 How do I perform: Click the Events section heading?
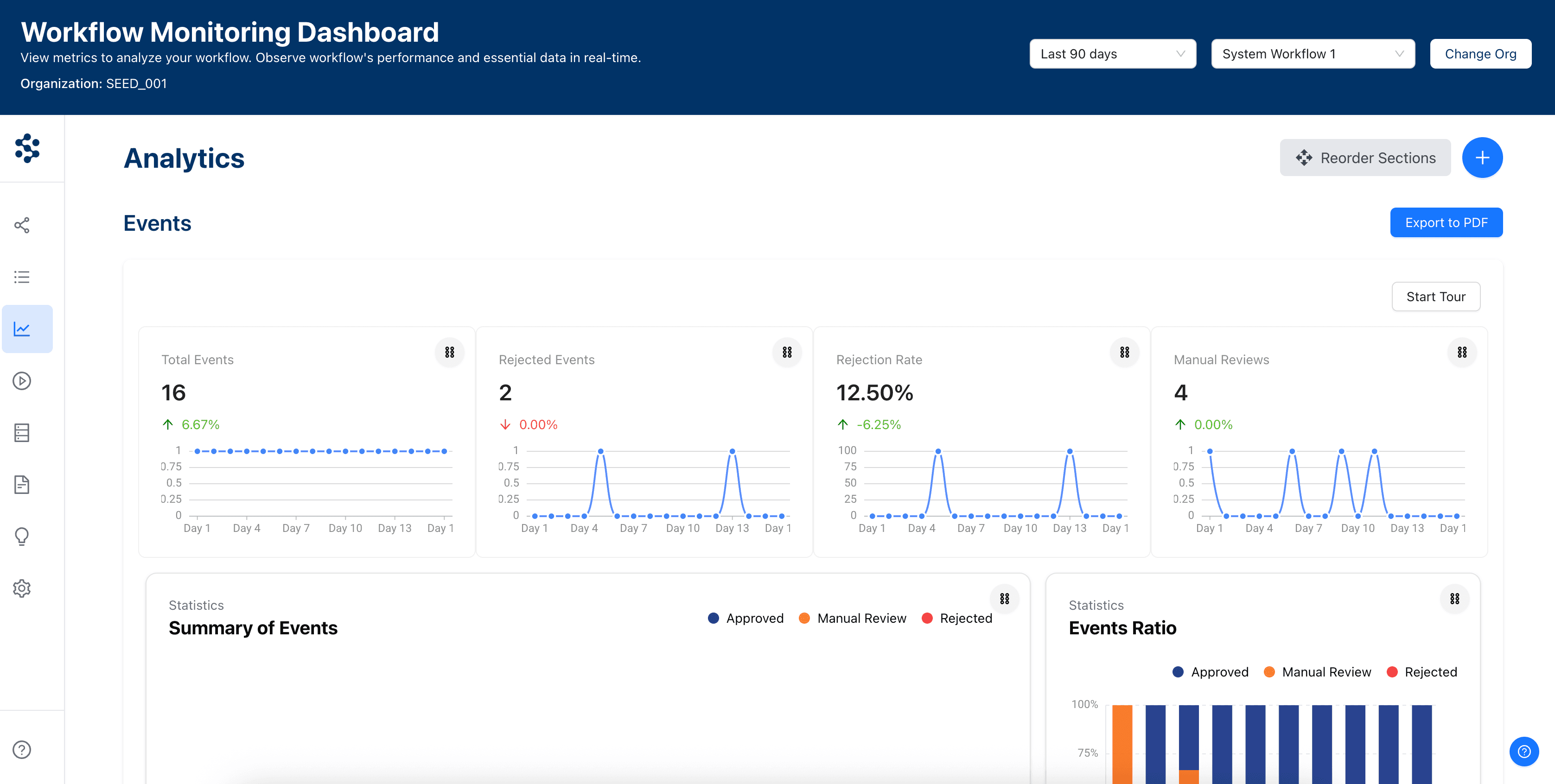(157, 223)
